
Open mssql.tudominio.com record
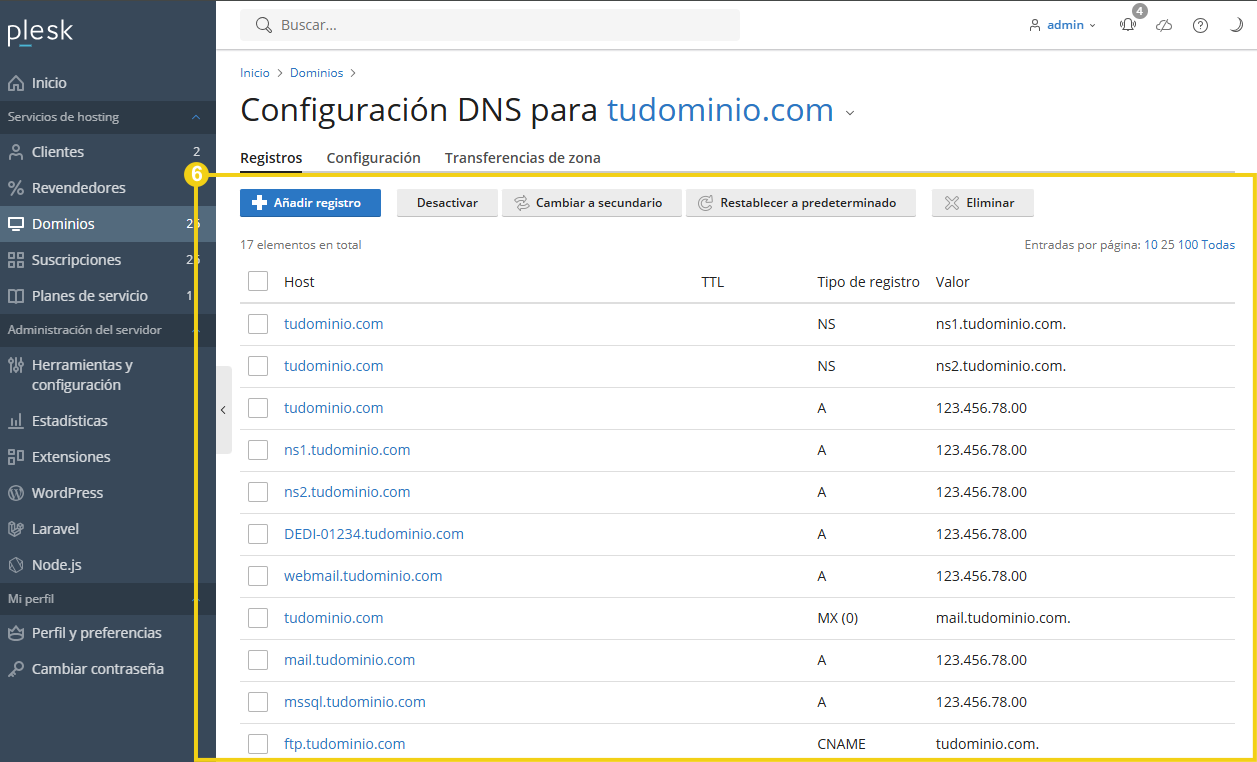click(355, 702)
